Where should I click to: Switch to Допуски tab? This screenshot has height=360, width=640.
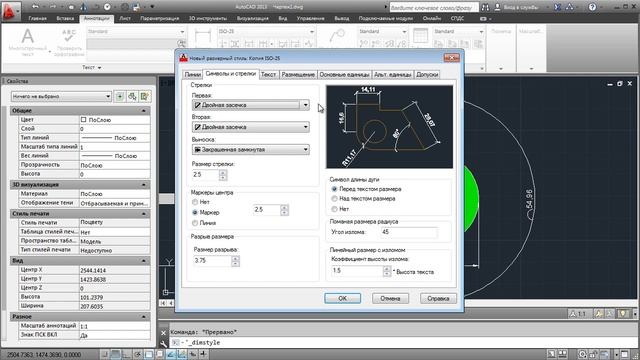pos(427,75)
